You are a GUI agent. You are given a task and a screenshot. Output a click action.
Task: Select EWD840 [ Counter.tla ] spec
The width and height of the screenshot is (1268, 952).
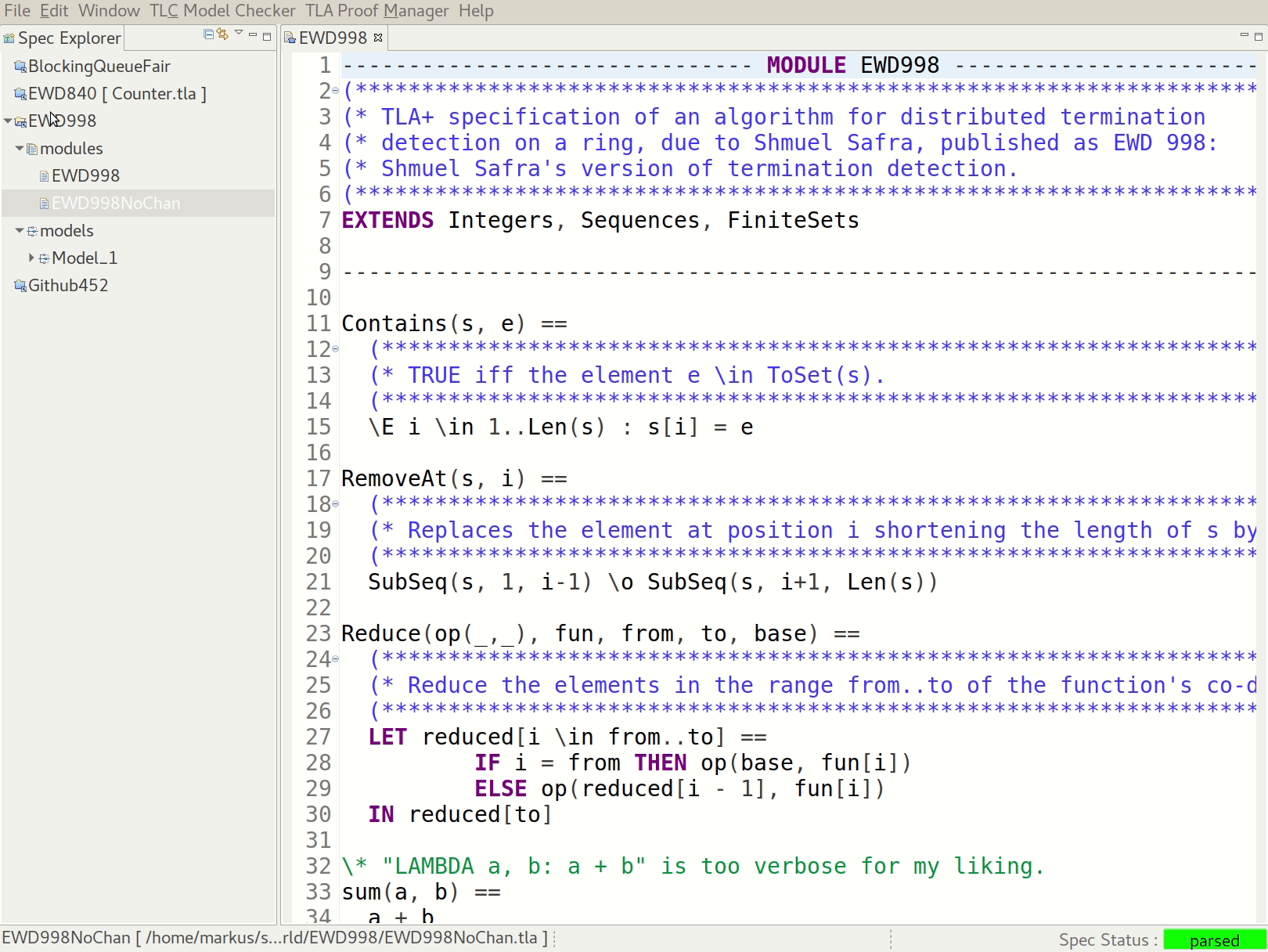click(x=117, y=93)
